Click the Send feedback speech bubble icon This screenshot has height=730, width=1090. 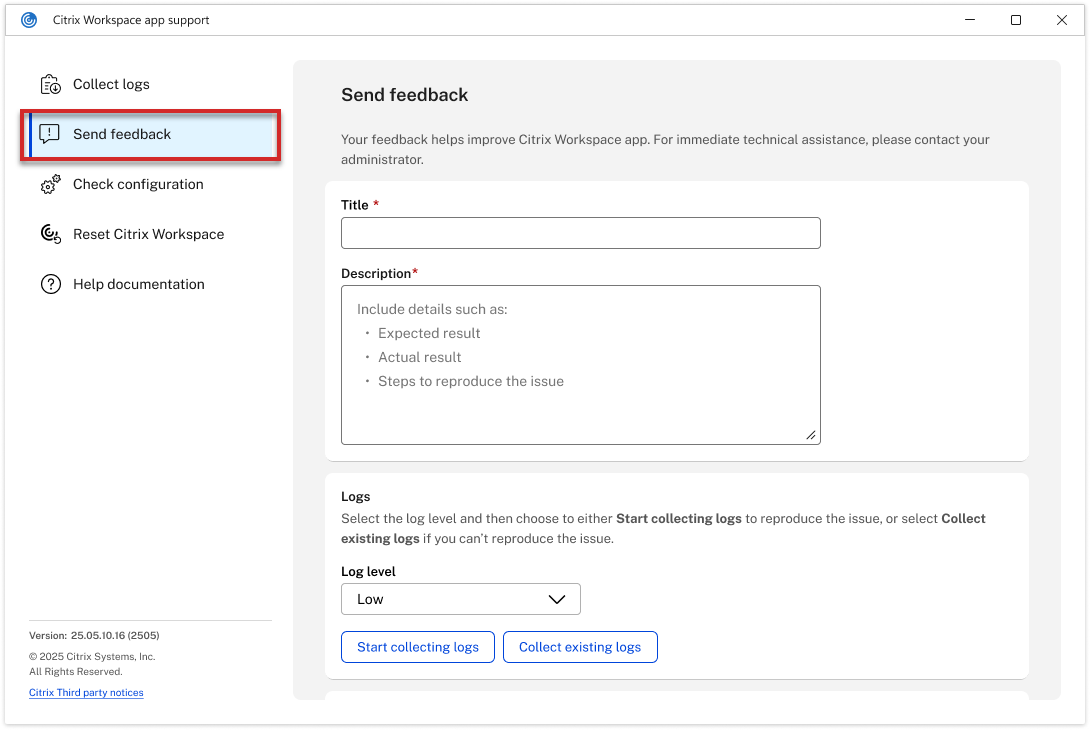[49, 134]
